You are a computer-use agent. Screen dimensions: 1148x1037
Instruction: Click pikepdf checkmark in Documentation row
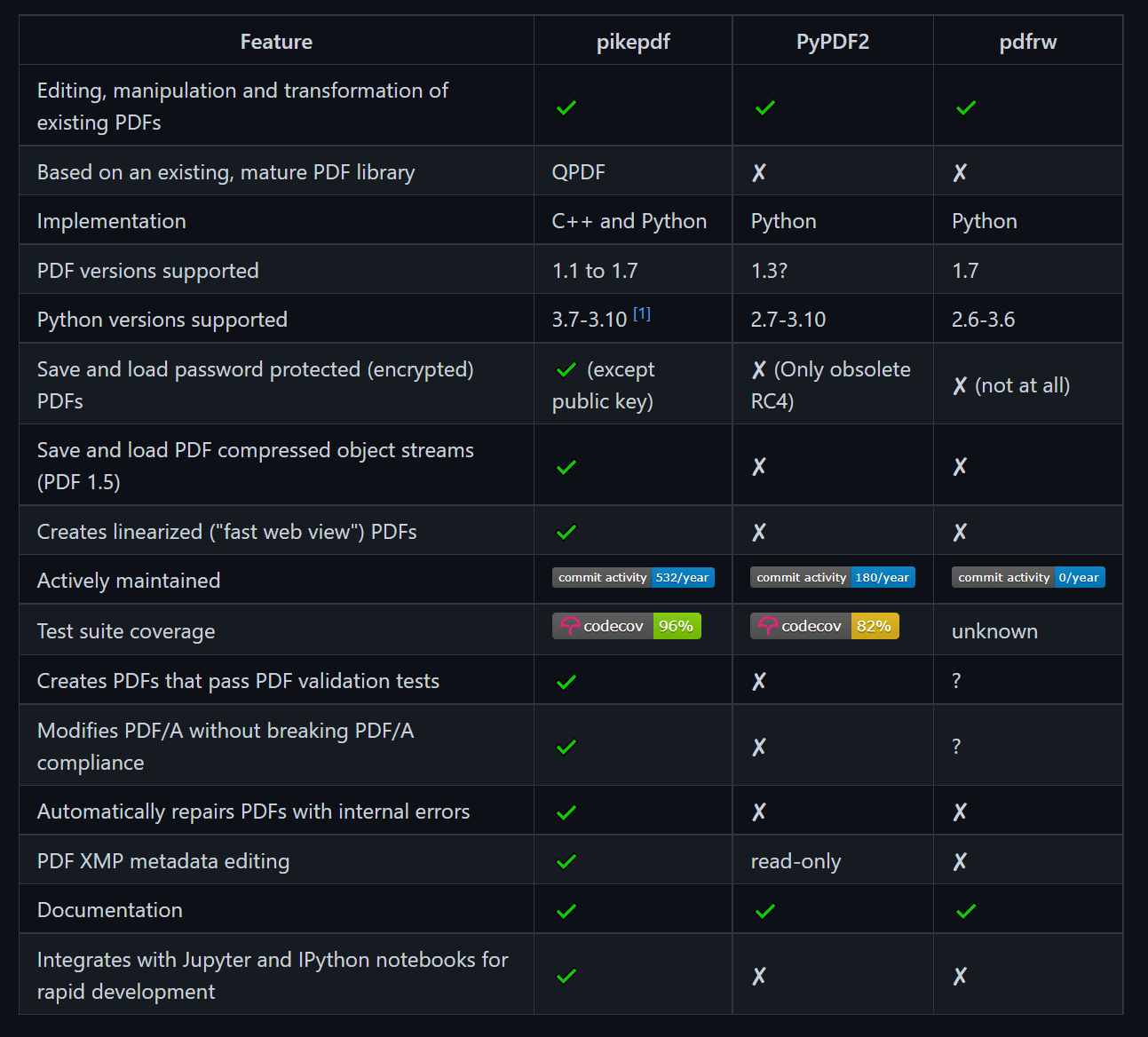(566, 911)
